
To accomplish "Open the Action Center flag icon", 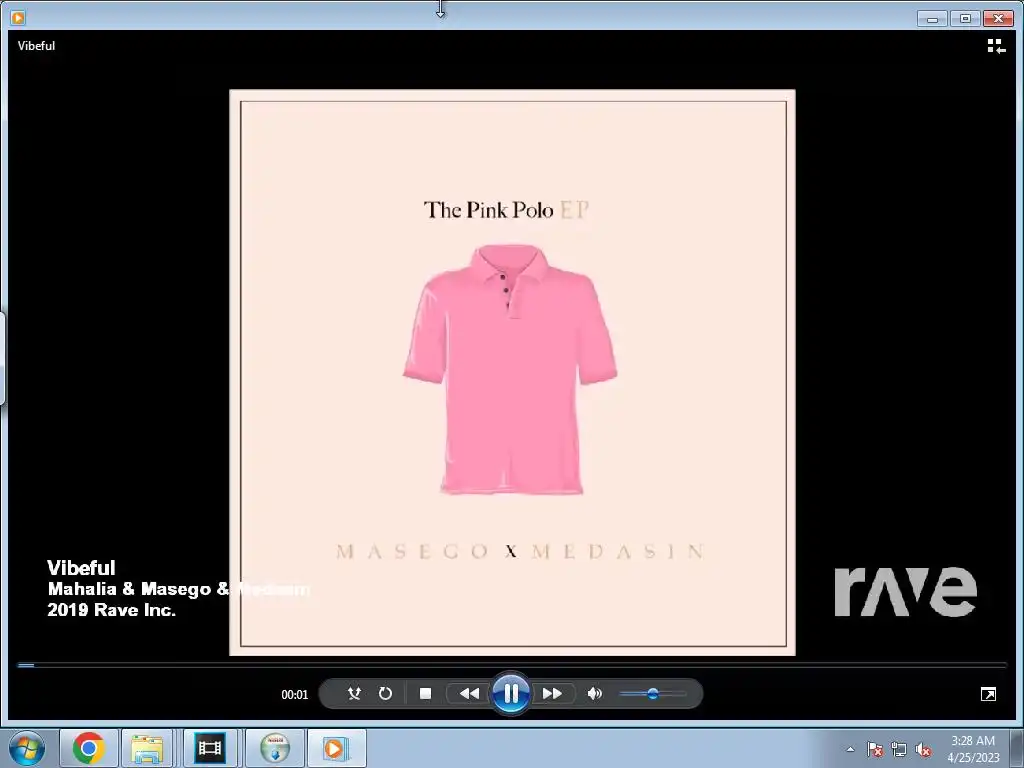I will 874,749.
